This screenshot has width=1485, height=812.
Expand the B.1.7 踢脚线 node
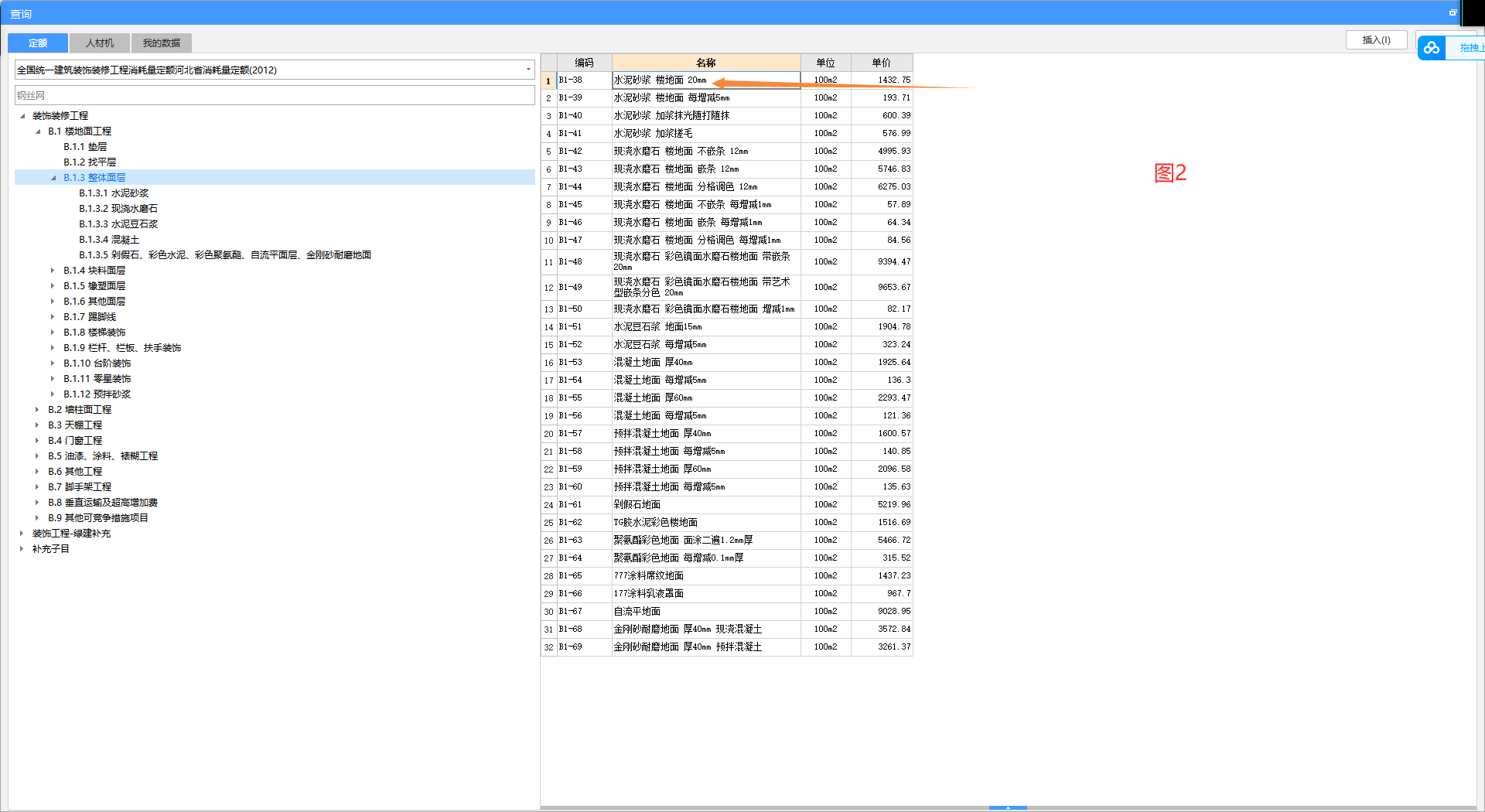coord(53,317)
